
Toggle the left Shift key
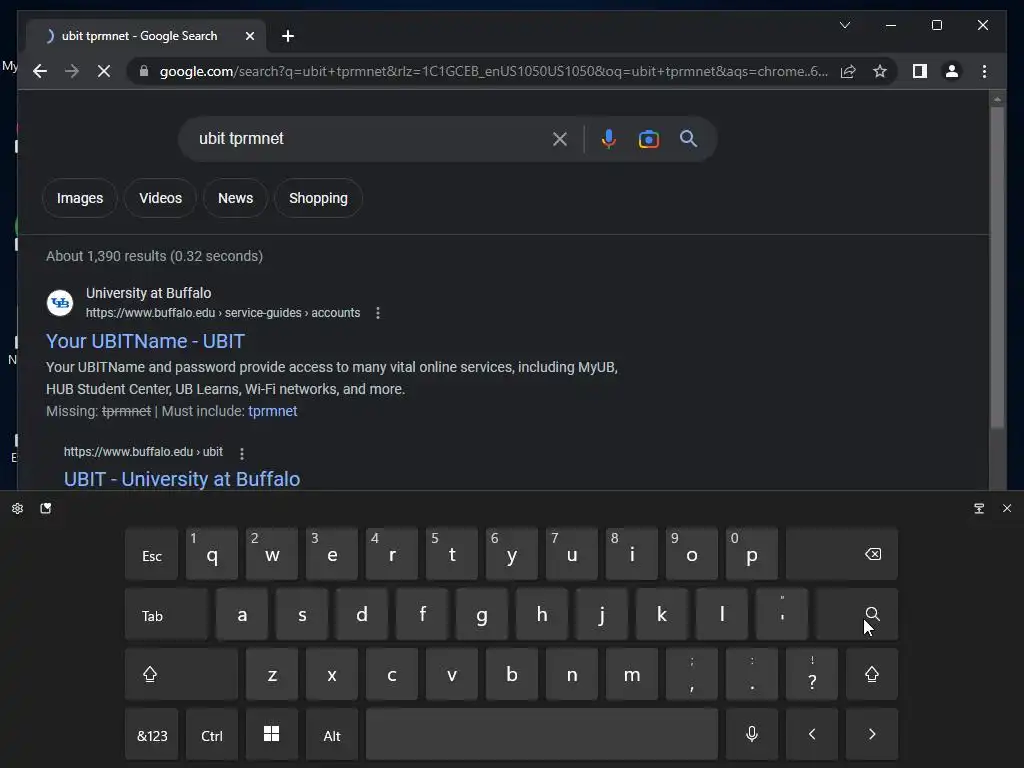[182, 675]
